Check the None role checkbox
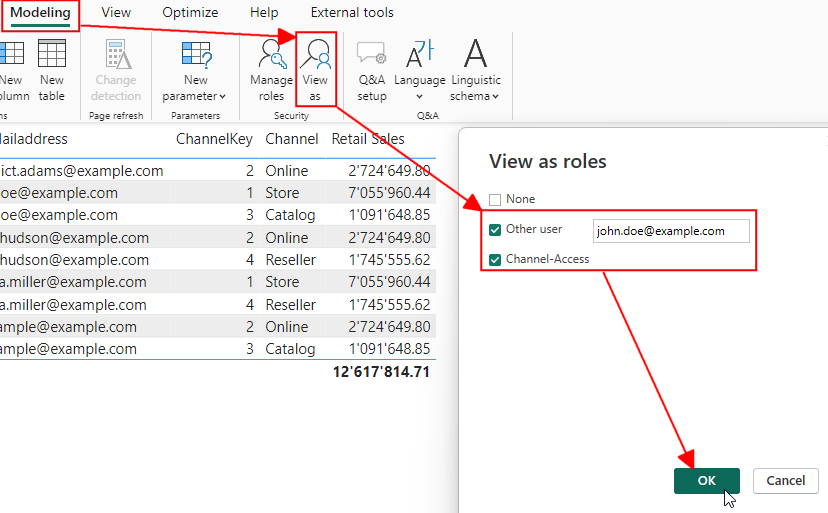 [x=495, y=200]
